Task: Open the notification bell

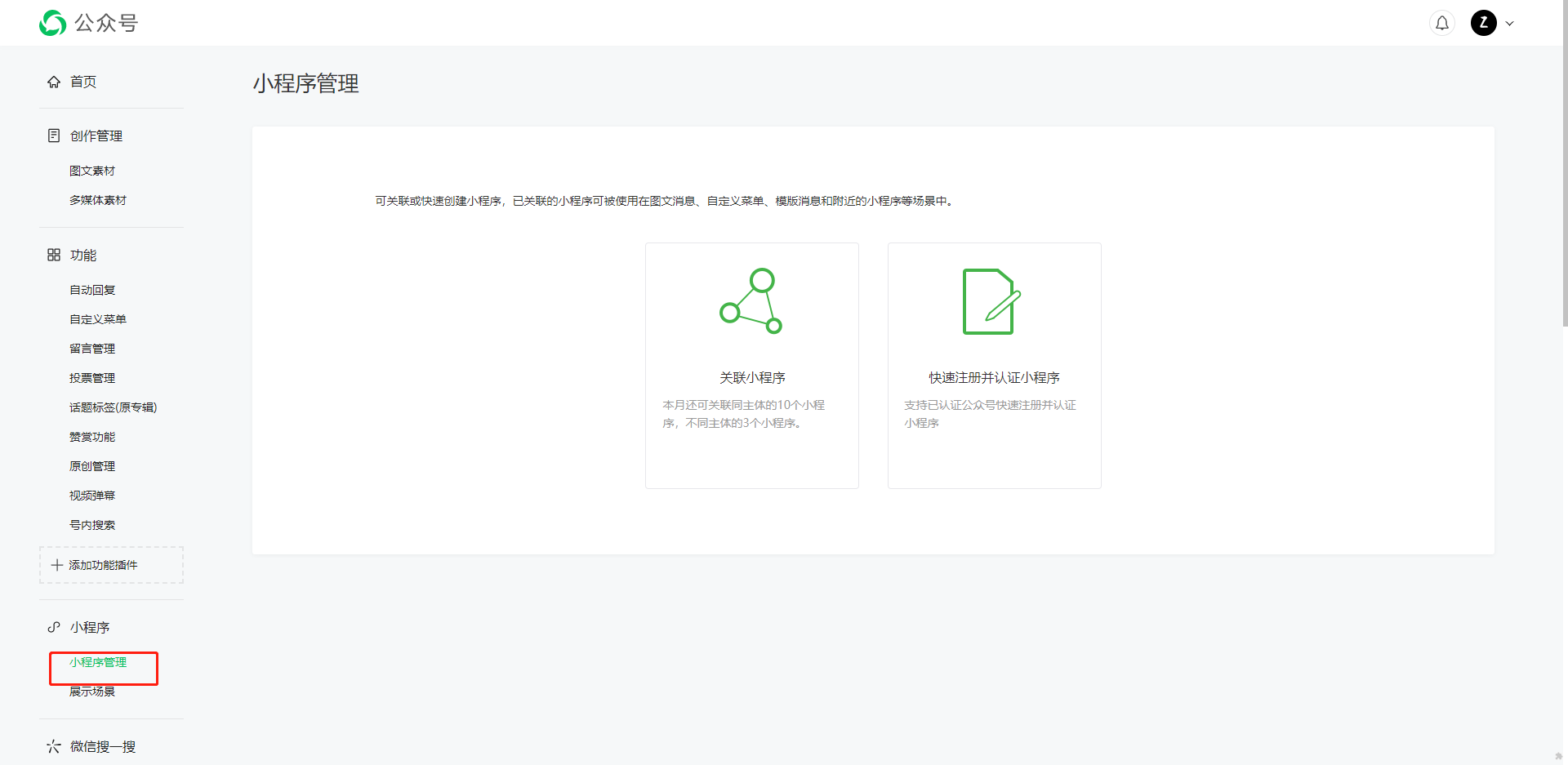Action: (1442, 23)
